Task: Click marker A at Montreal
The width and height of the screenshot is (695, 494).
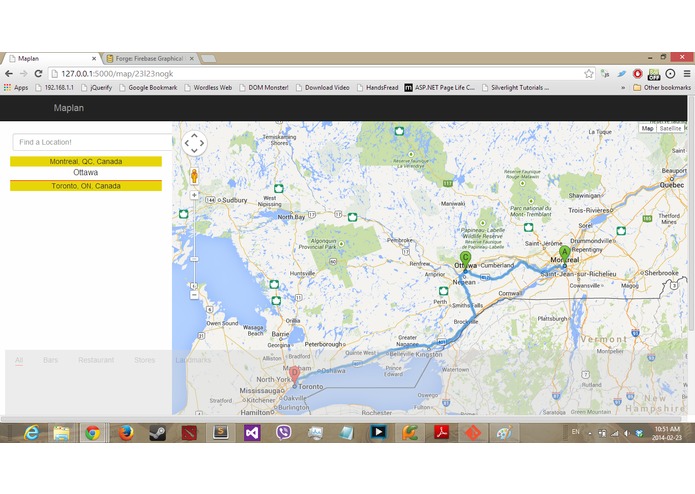Action: (564, 256)
